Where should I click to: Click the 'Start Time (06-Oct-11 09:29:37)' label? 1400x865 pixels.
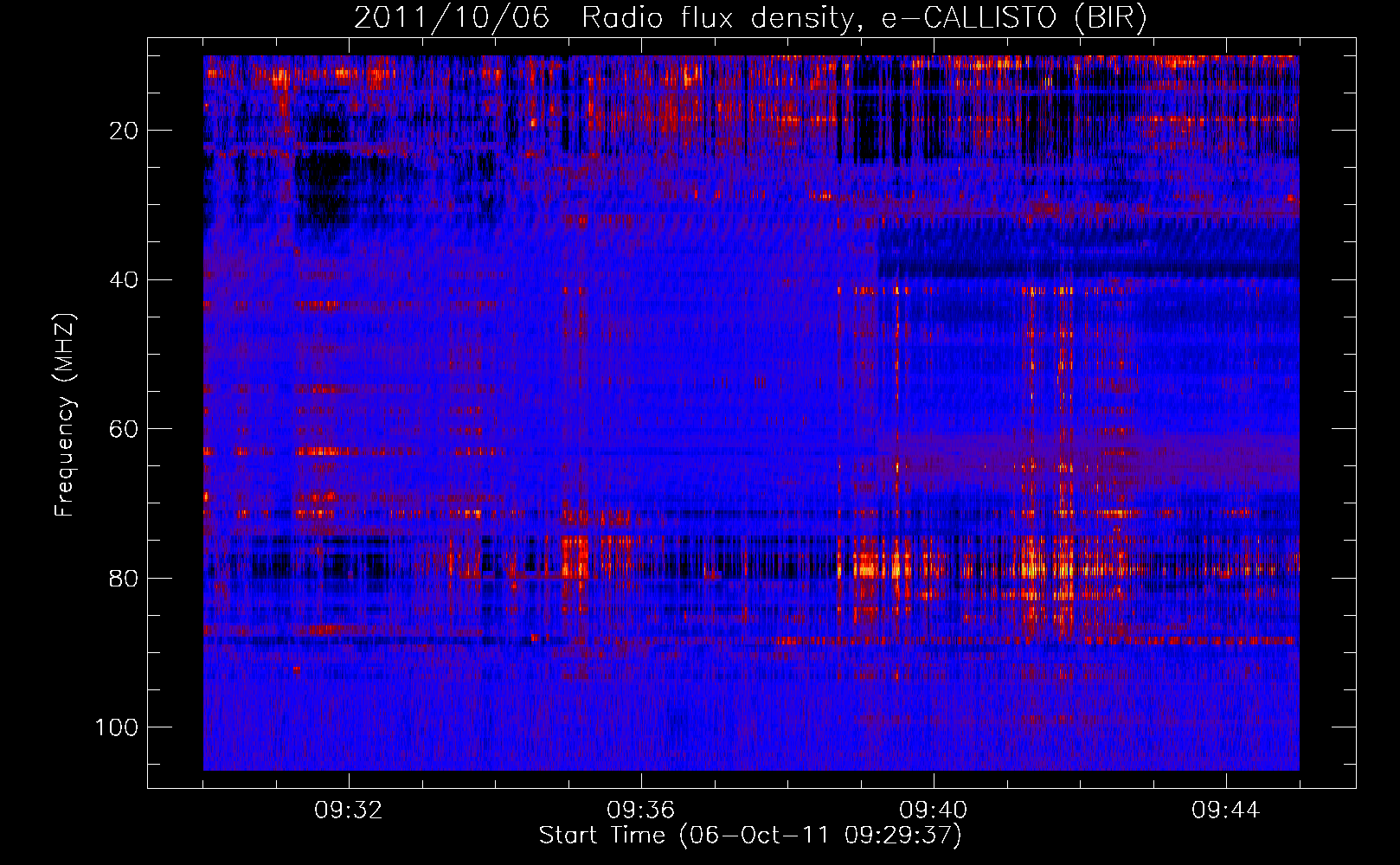pyautogui.click(x=750, y=836)
